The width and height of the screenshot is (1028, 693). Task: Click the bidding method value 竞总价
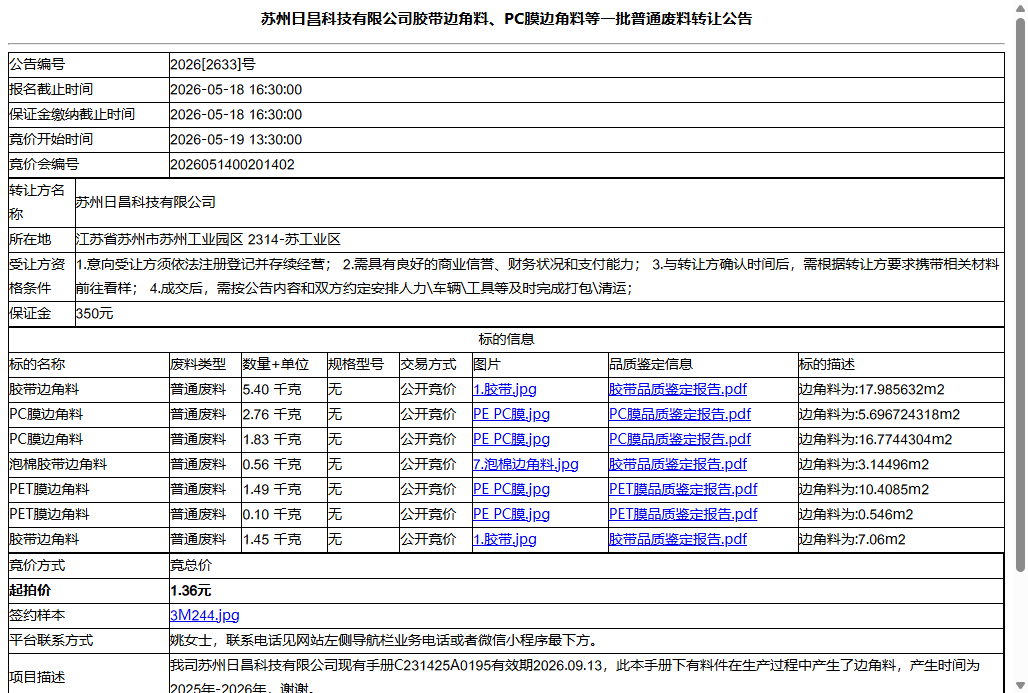pos(191,565)
